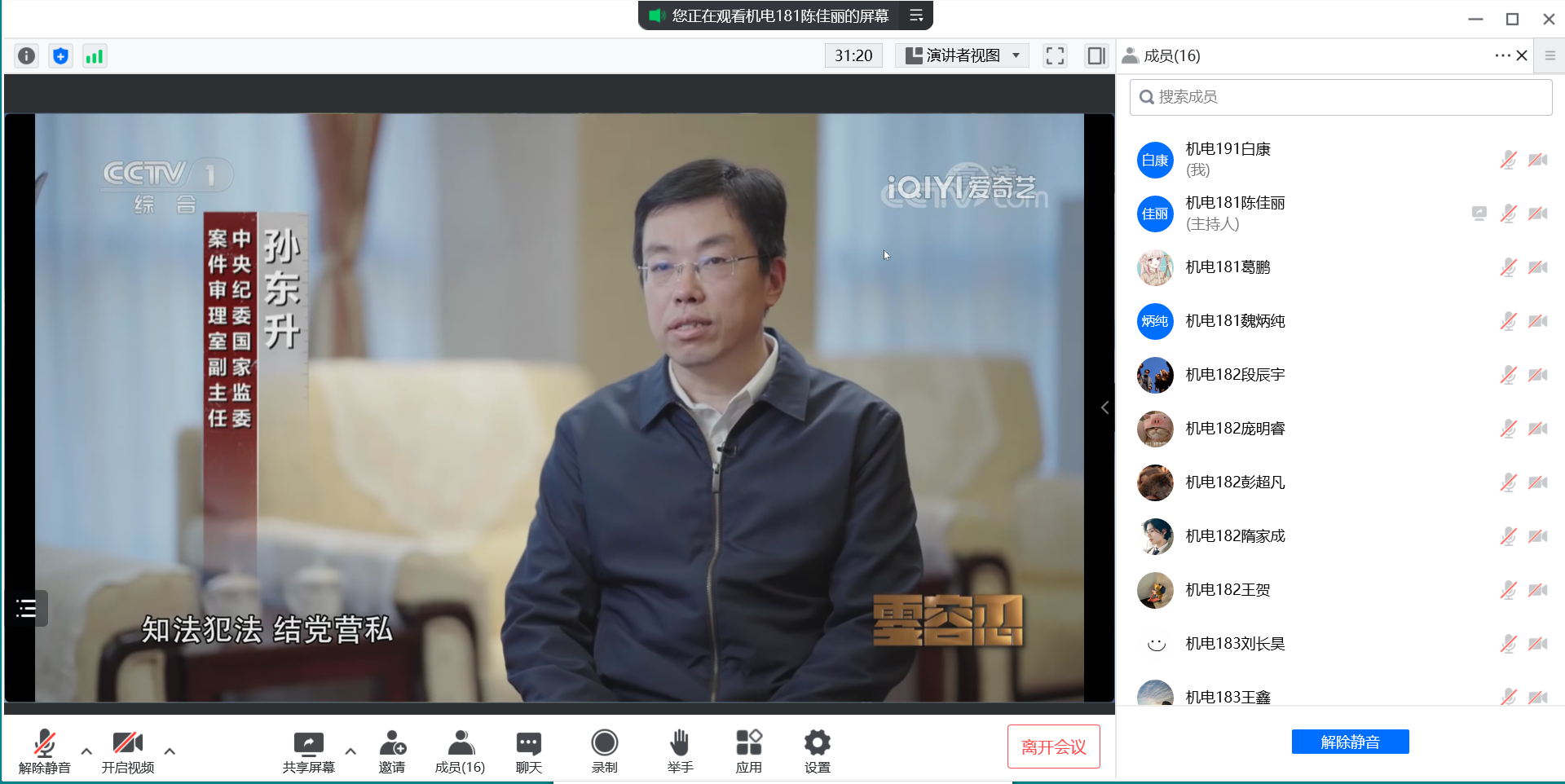Toggle microphone icon for 机电181魏炳纯
The image size is (1565, 784).
click(x=1509, y=321)
